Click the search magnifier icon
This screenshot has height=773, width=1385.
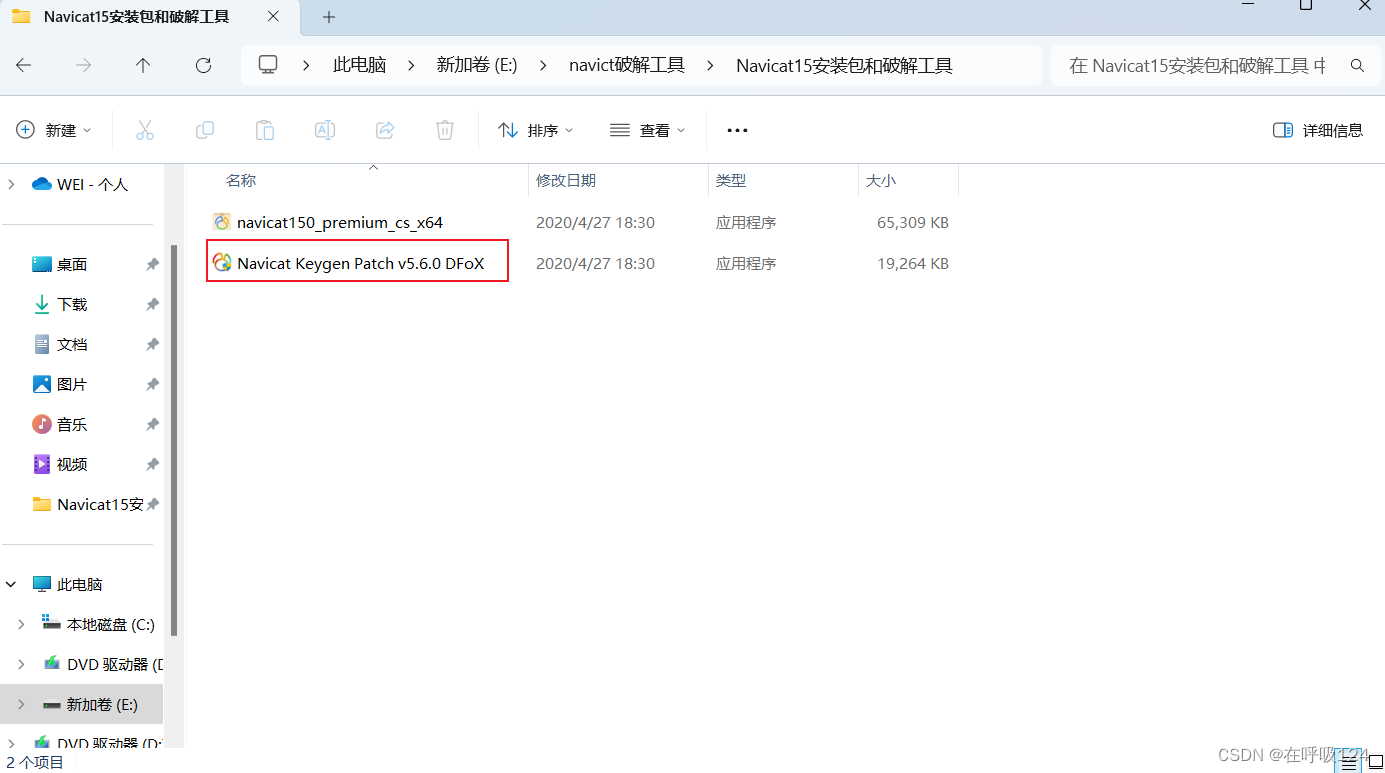pyautogui.click(x=1357, y=65)
